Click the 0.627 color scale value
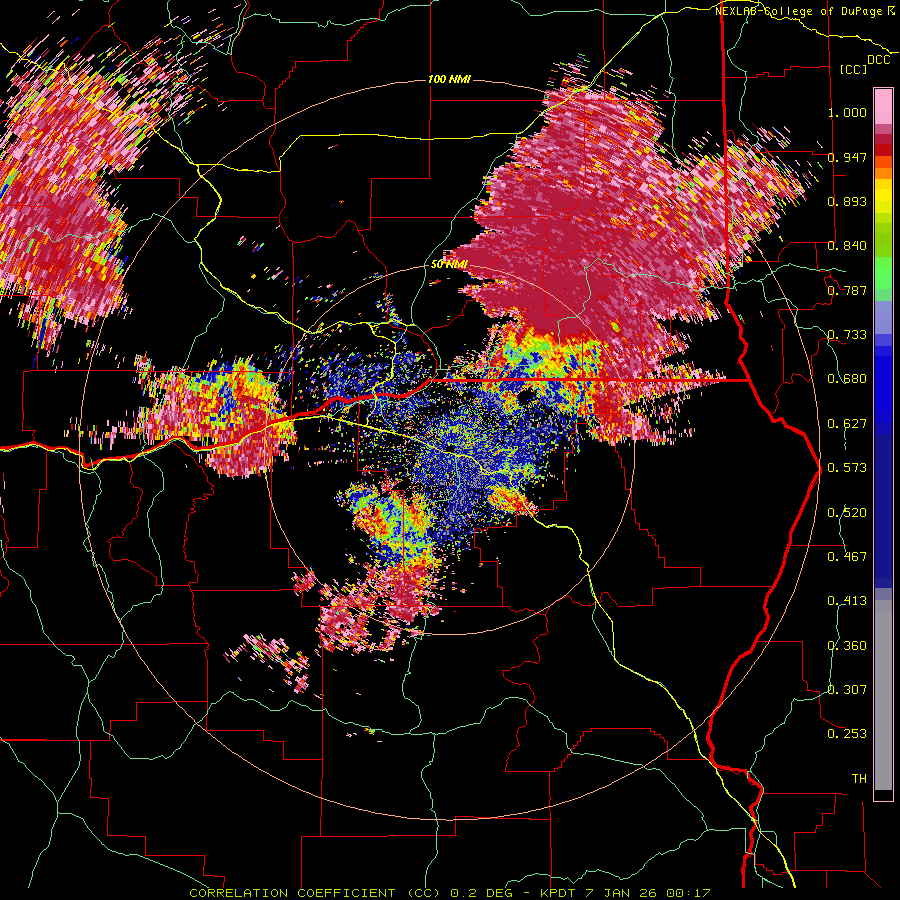The width and height of the screenshot is (900, 900). (x=847, y=424)
